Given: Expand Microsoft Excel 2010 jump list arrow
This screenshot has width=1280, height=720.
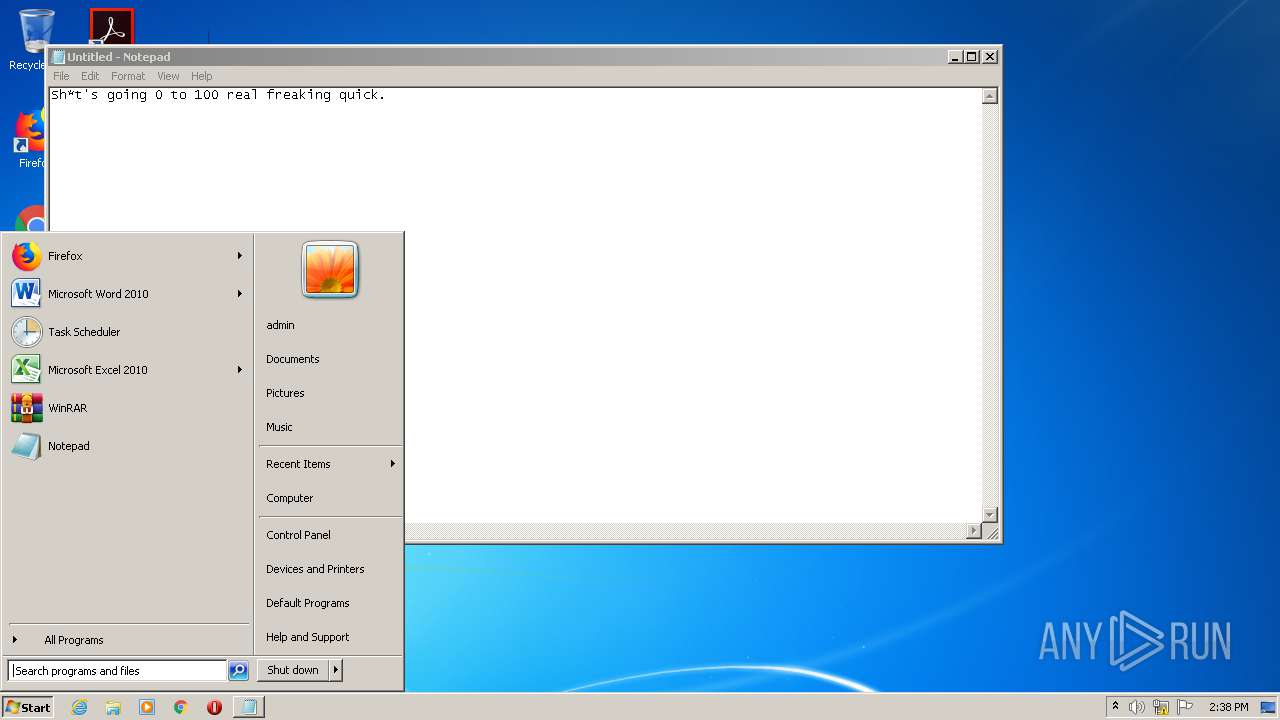Looking at the screenshot, I should pyautogui.click(x=240, y=370).
